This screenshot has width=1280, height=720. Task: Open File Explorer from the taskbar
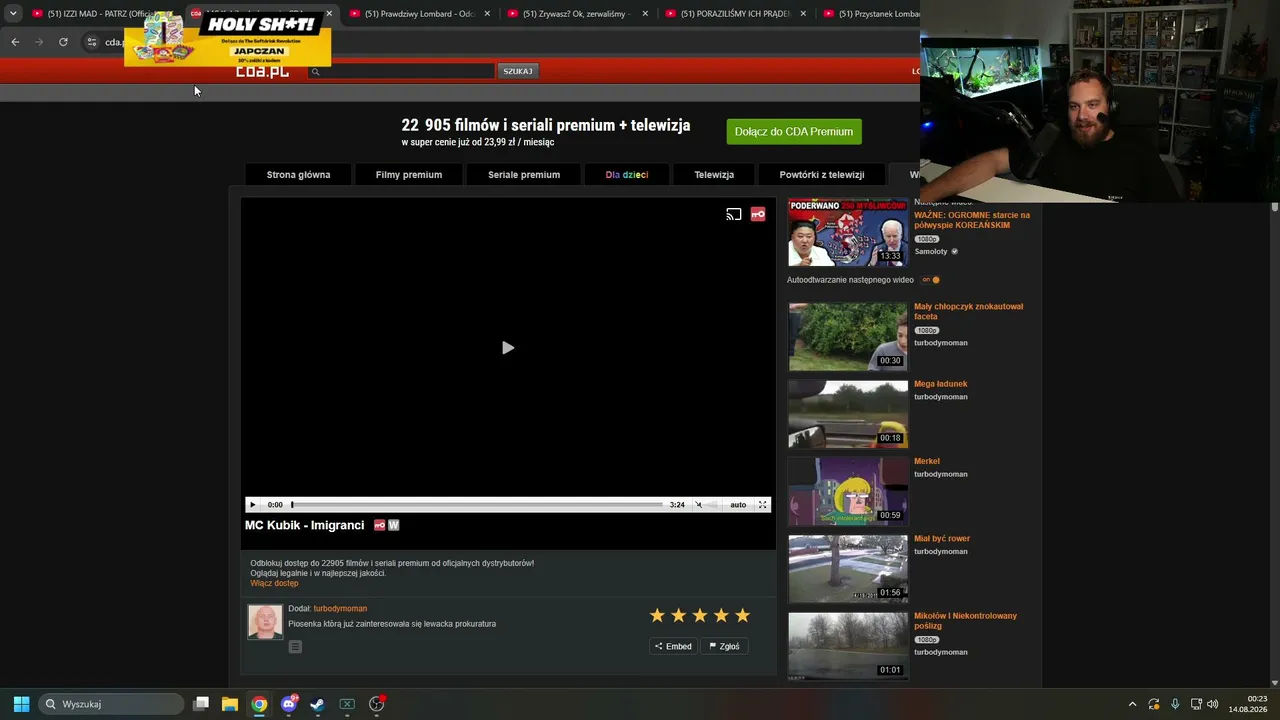click(230, 704)
